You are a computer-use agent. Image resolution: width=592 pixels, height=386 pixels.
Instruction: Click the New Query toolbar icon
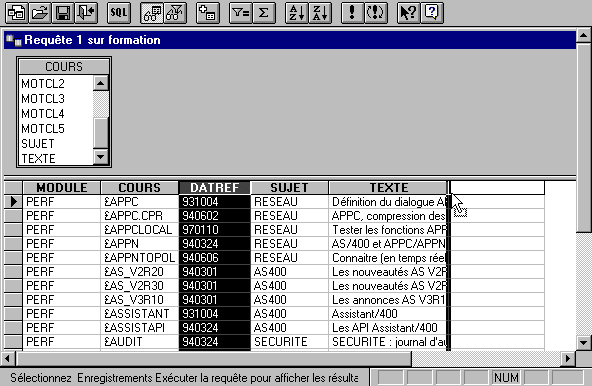coord(16,12)
